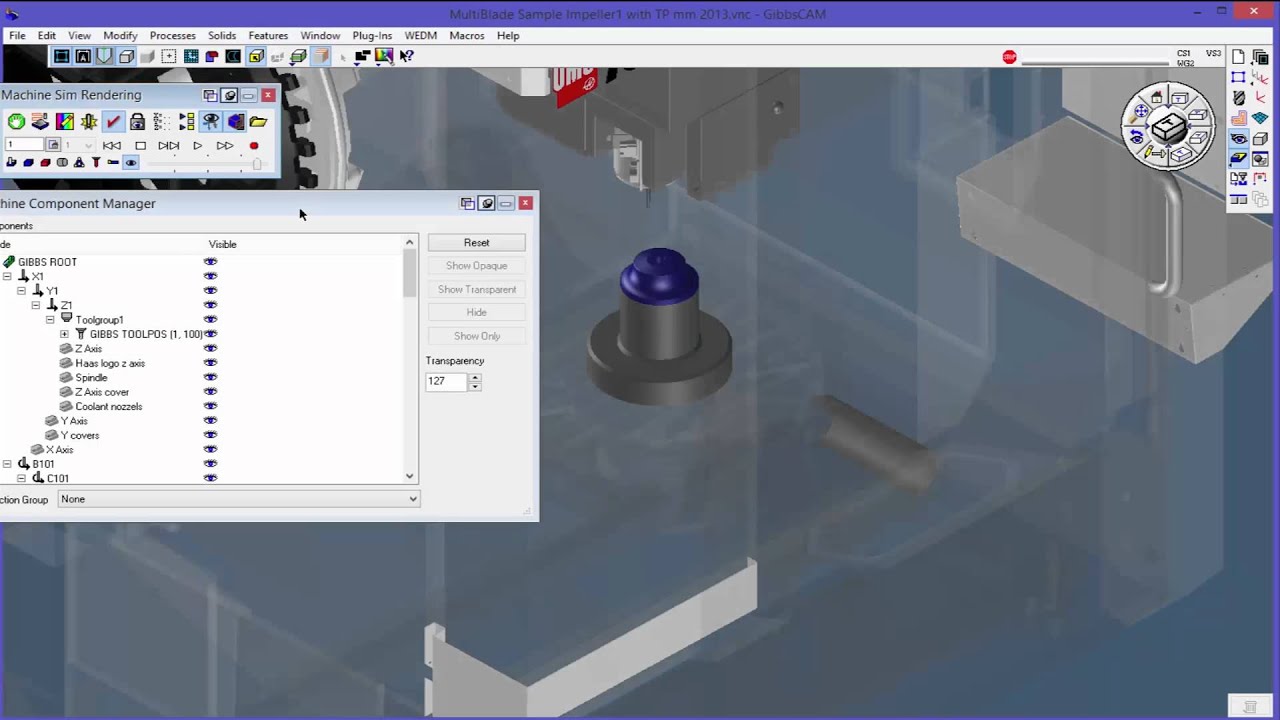Image resolution: width=1280 pixels, height=720 pixels.
Task: Open the Collision Group None dropdown
Action: tap(238, 499)
